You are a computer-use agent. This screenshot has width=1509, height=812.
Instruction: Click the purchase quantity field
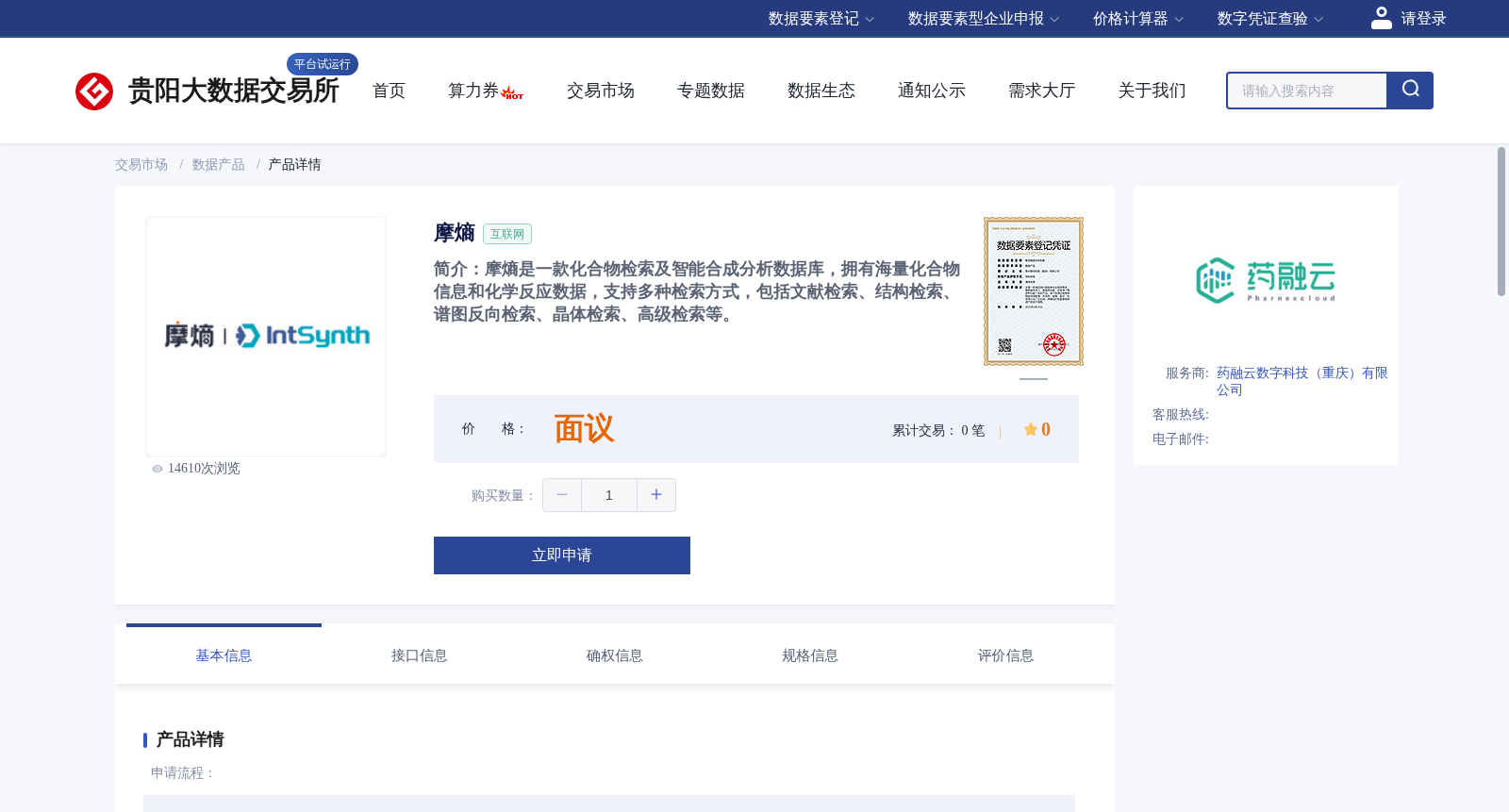609,495
